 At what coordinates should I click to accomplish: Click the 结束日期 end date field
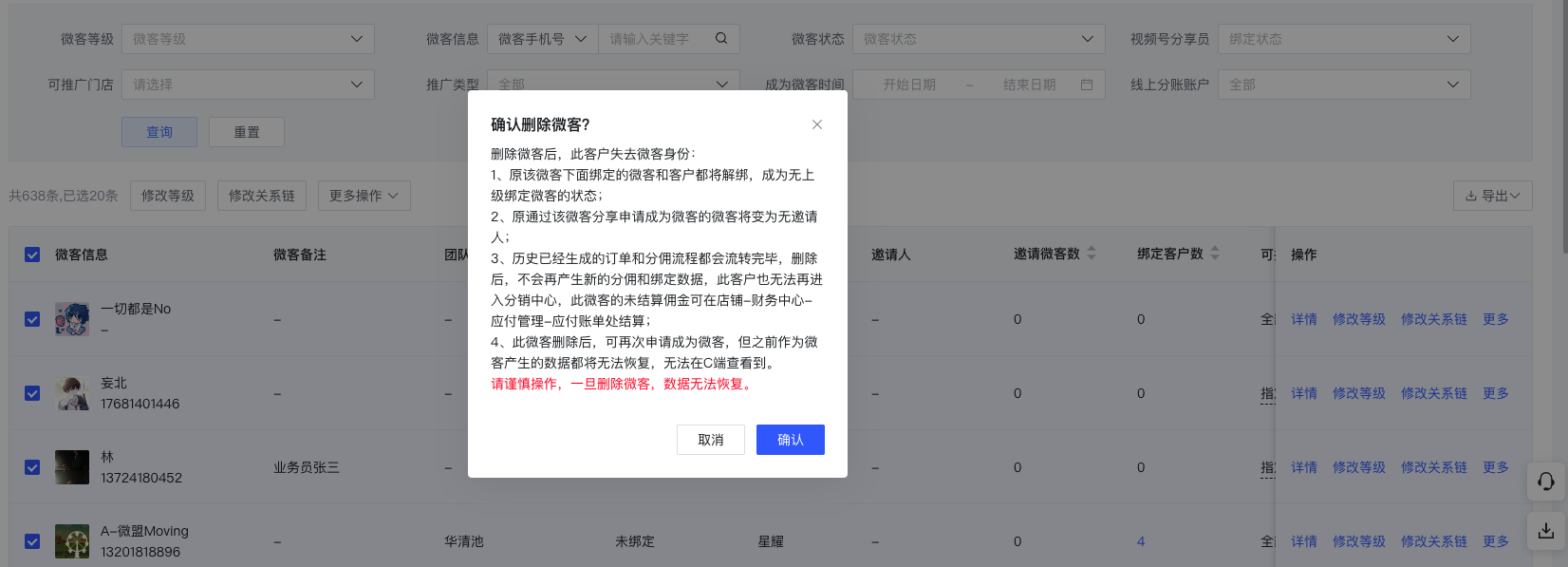point(1030,85)
